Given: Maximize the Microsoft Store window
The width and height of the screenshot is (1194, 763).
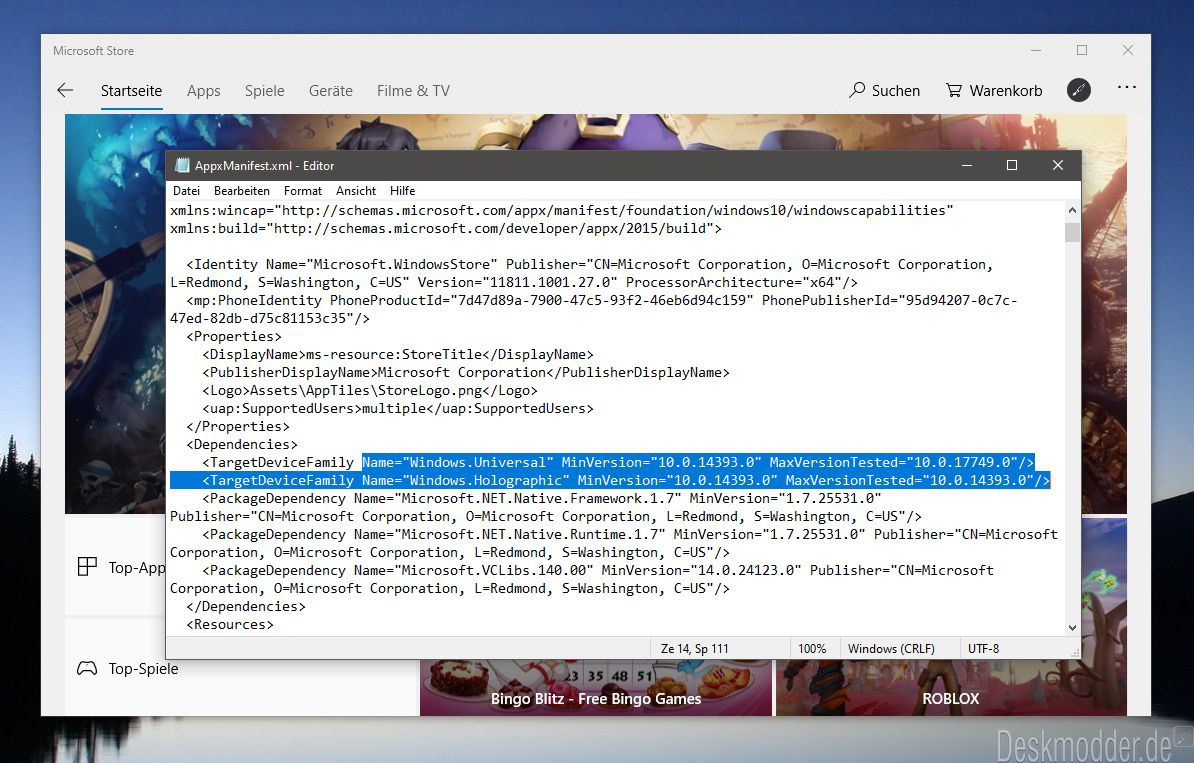Looking at the screenshot, I should 1082,50.
